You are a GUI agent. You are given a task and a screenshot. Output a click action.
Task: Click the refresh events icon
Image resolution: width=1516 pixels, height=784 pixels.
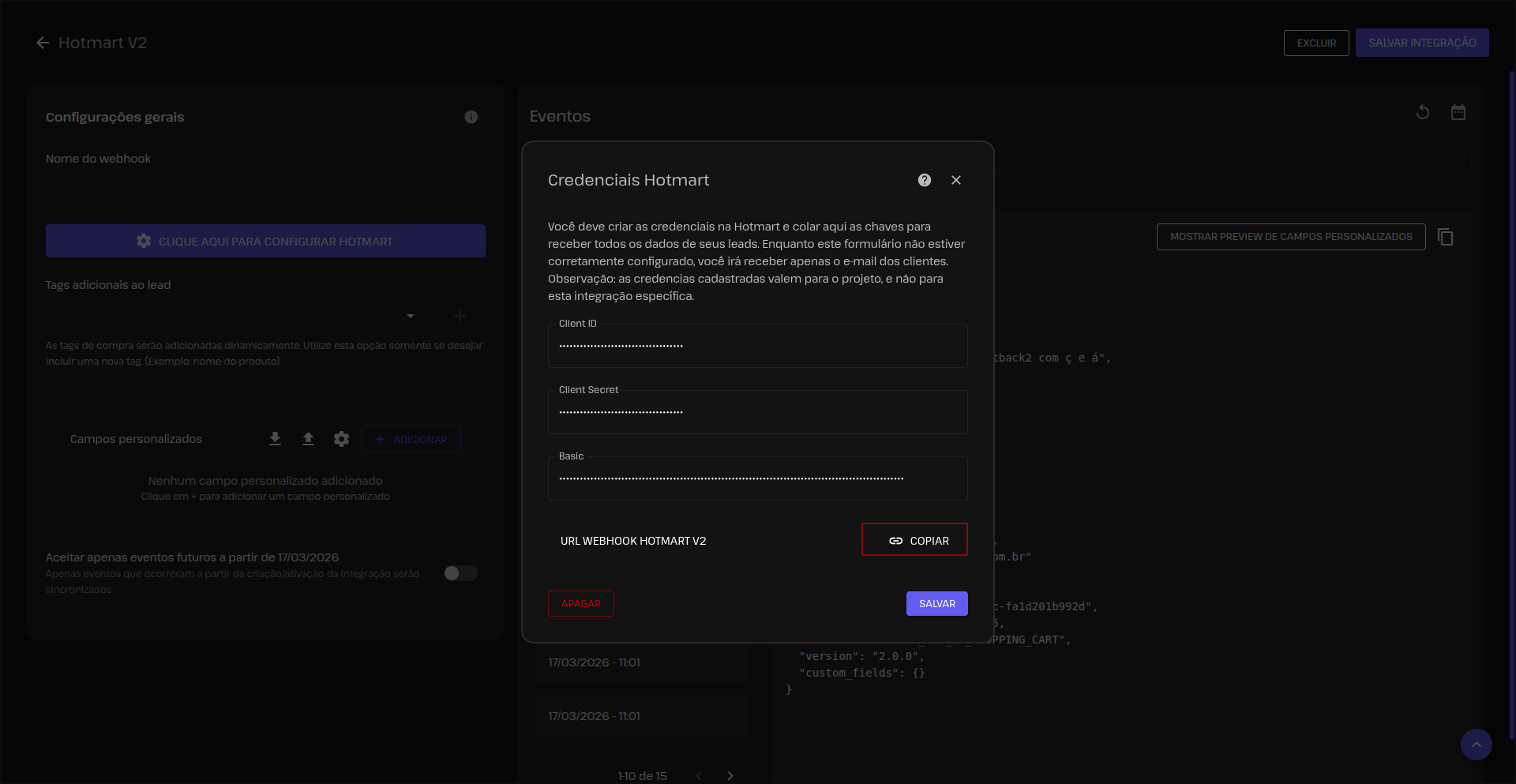coord(1422,112)
